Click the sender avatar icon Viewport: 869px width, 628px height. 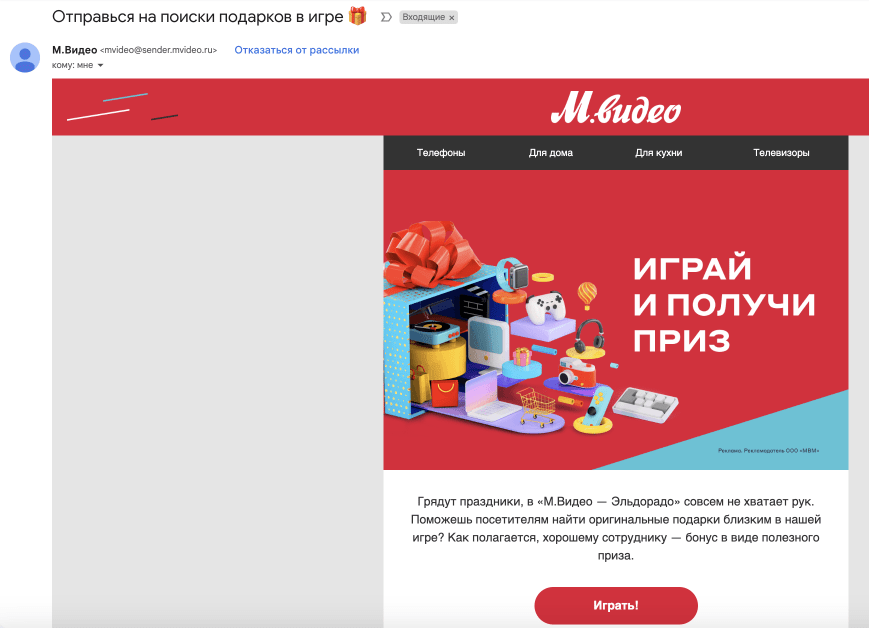point(25,57)
